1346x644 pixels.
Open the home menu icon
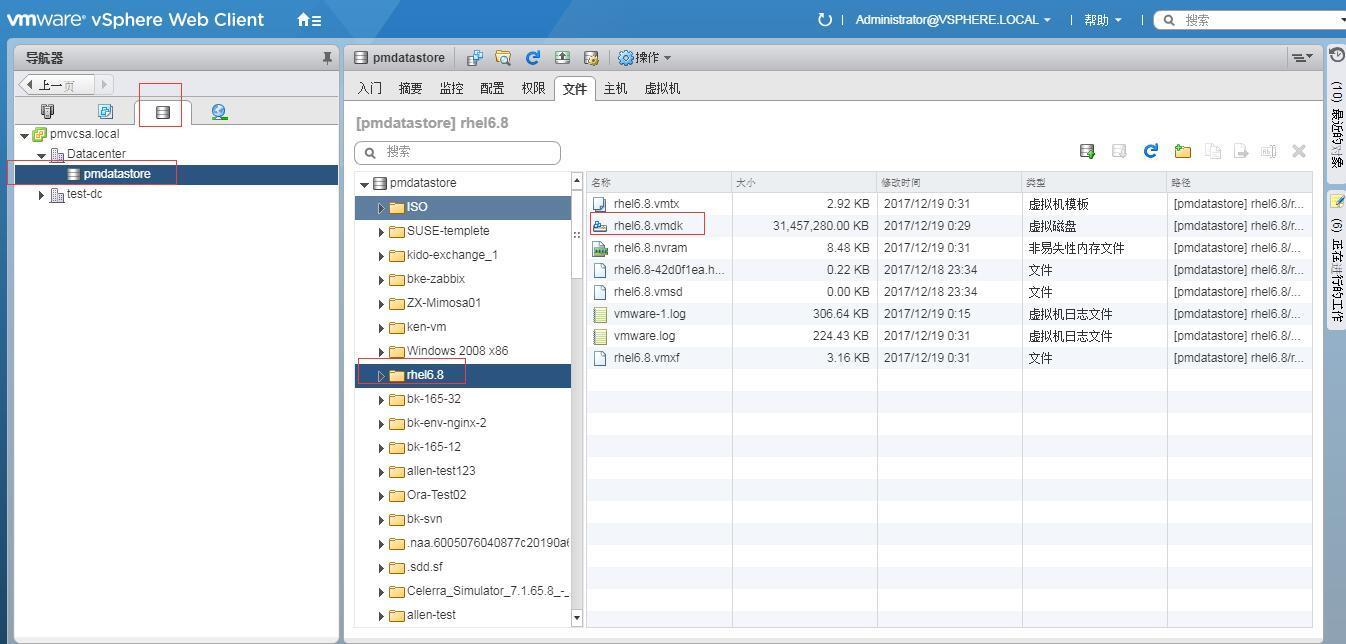(309, 20)
